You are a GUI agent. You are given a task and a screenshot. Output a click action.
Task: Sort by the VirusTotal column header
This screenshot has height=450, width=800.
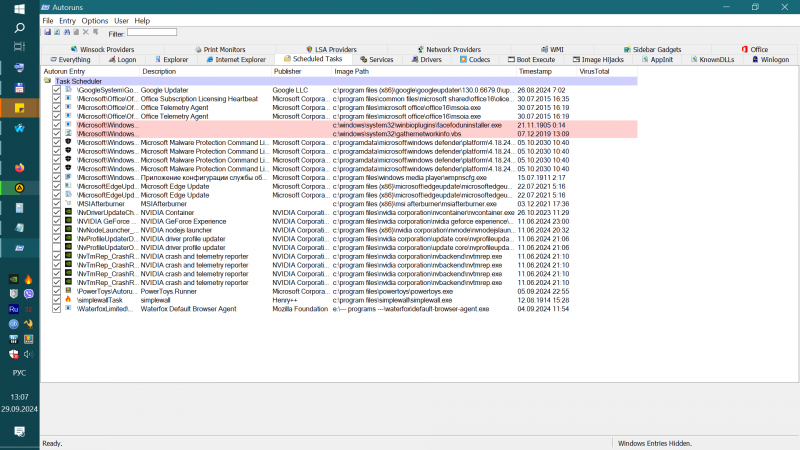click(x=607, y=71)
